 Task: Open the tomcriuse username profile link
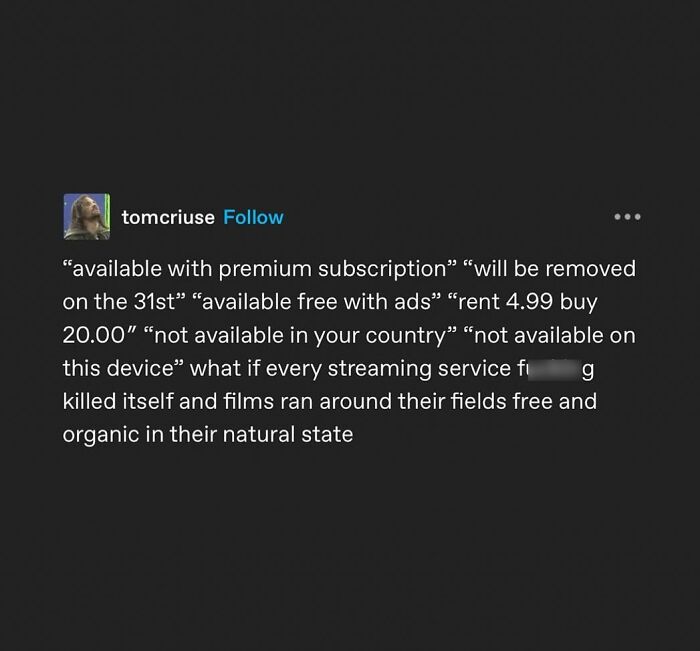point(168,217)
